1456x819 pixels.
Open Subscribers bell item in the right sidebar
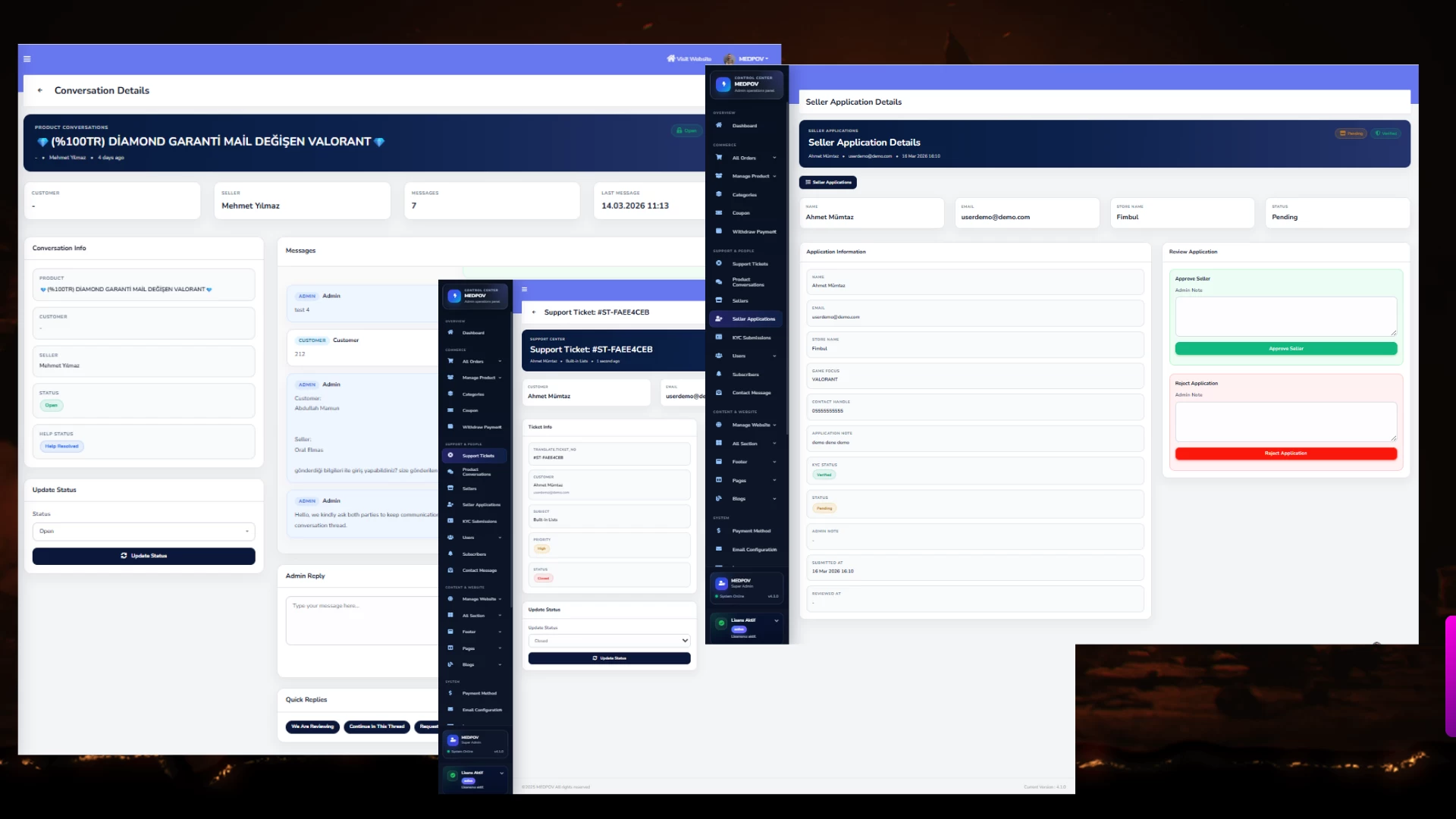pos(745,375)
